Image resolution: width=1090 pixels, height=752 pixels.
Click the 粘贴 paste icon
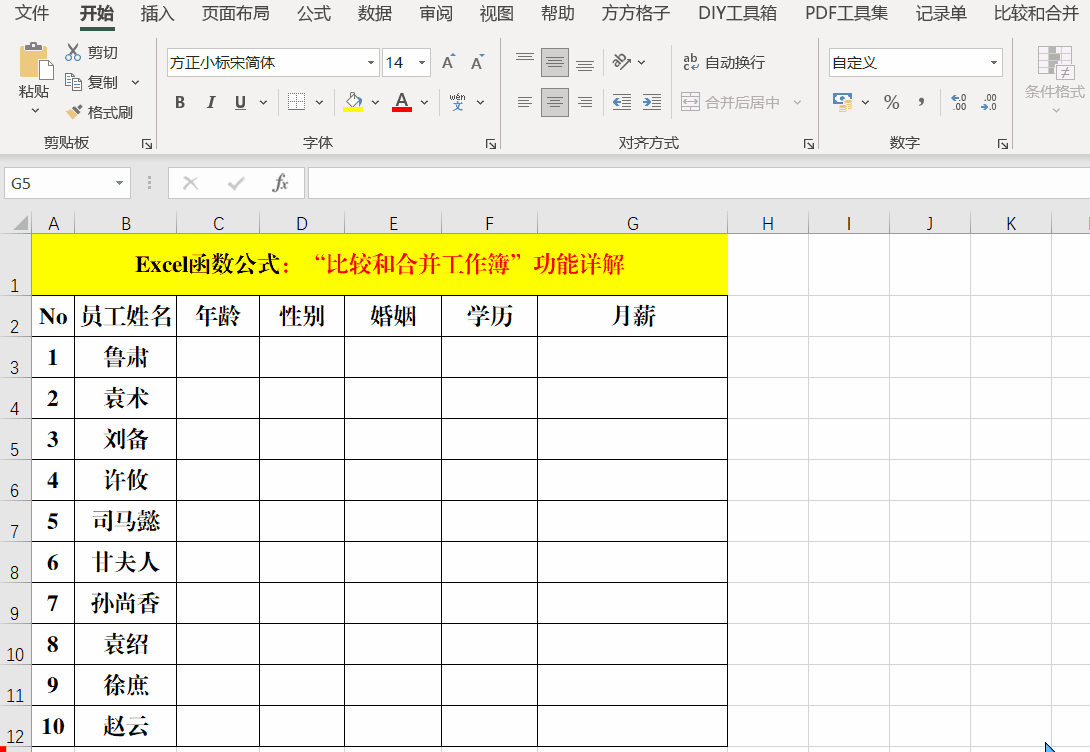coord(36,60)
